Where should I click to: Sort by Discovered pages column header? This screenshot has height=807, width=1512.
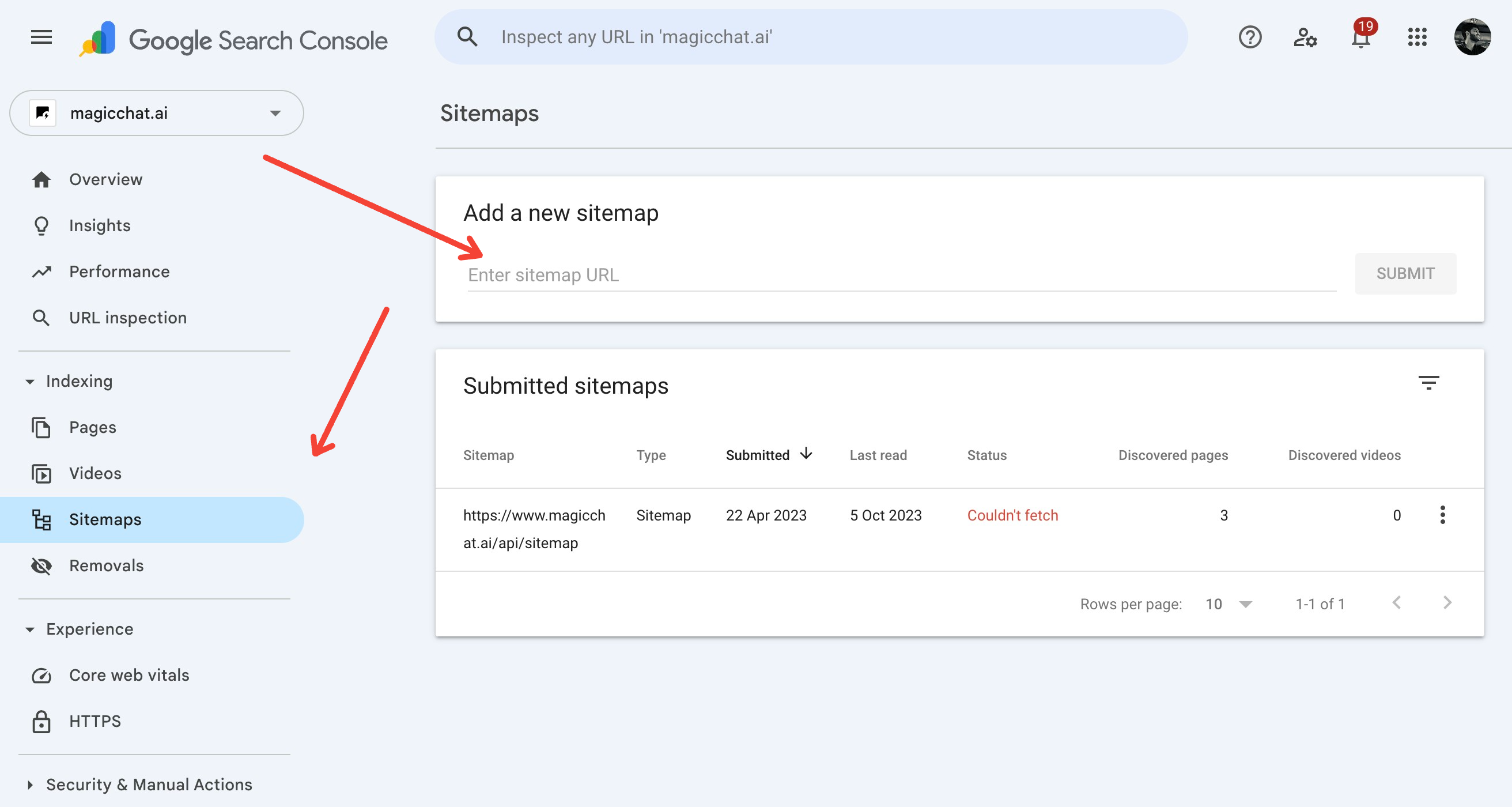pyautogui.click(x=1173, y=455)
